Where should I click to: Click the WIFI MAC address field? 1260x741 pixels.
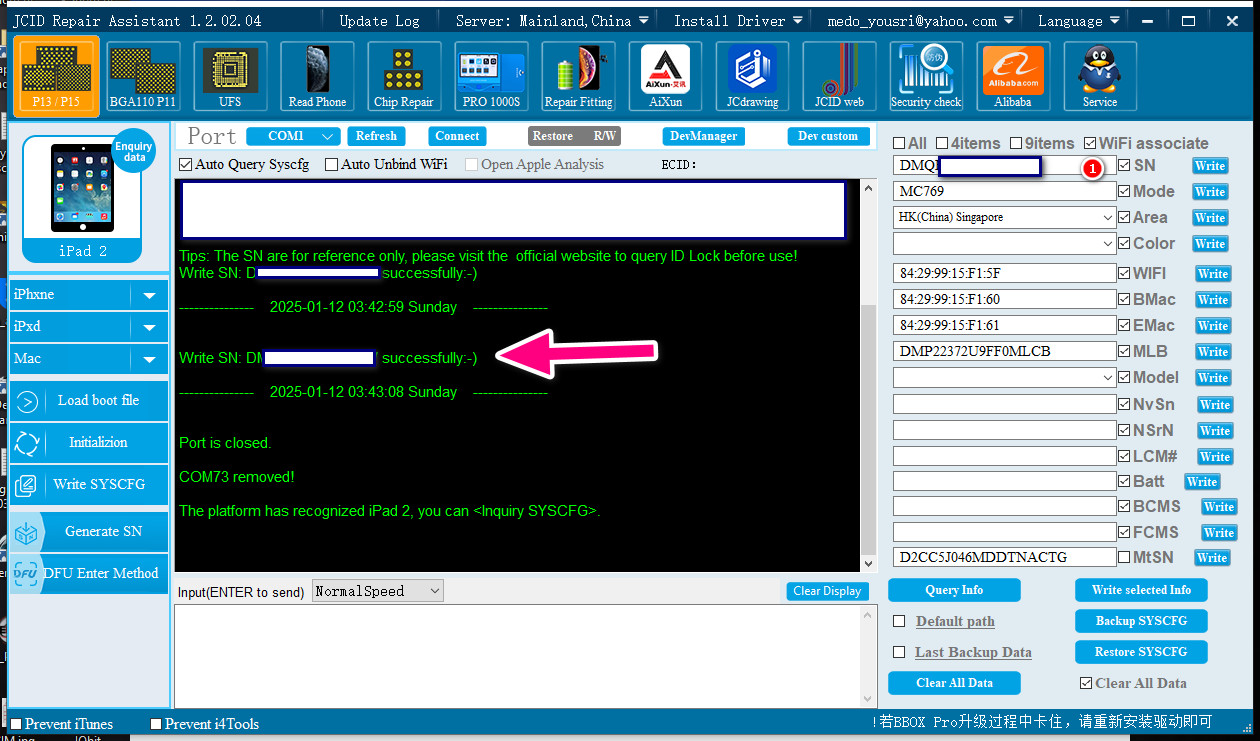(x=1004, y=273)
